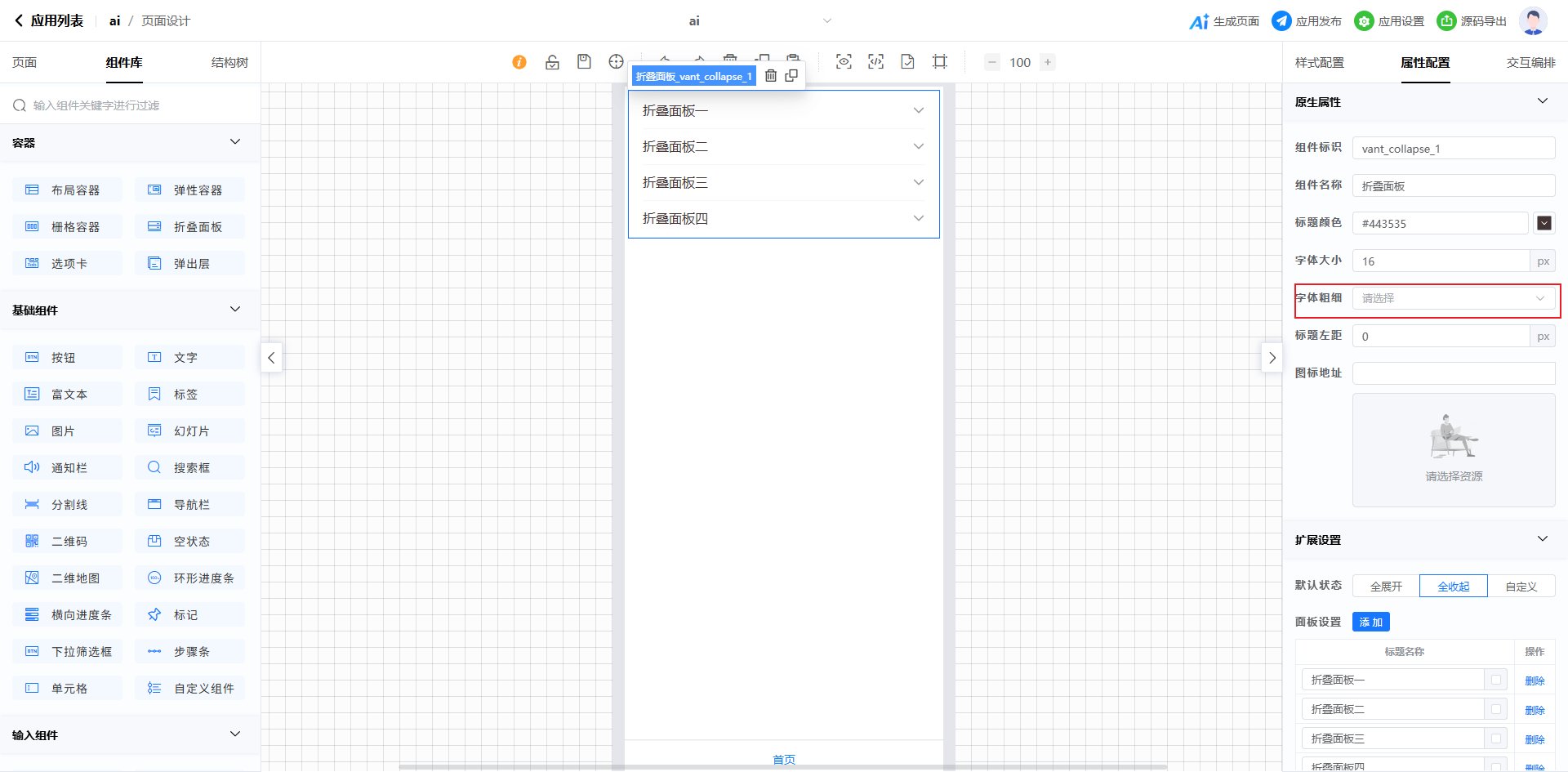Switch to the 样式配置 tab
The height and width of the screenshot is (772, 1568).
pos(1319,63)
